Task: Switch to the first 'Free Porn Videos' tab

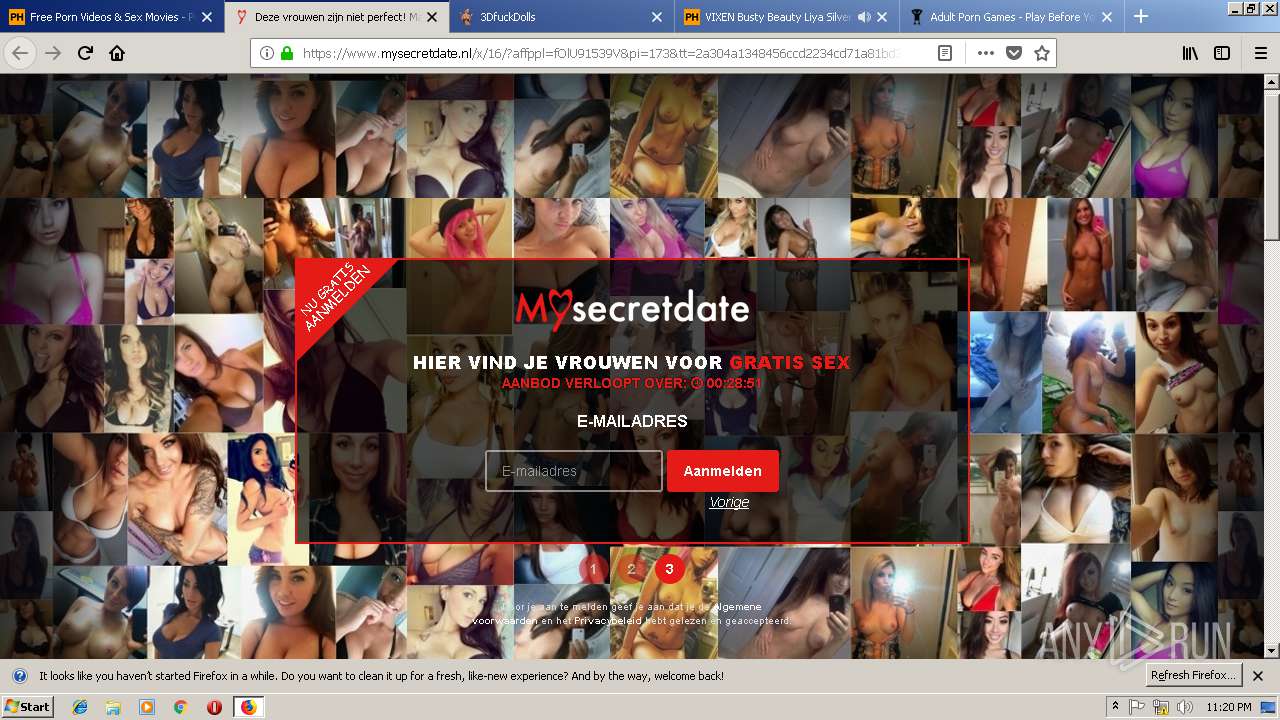Action: click(x=112, y=17)
